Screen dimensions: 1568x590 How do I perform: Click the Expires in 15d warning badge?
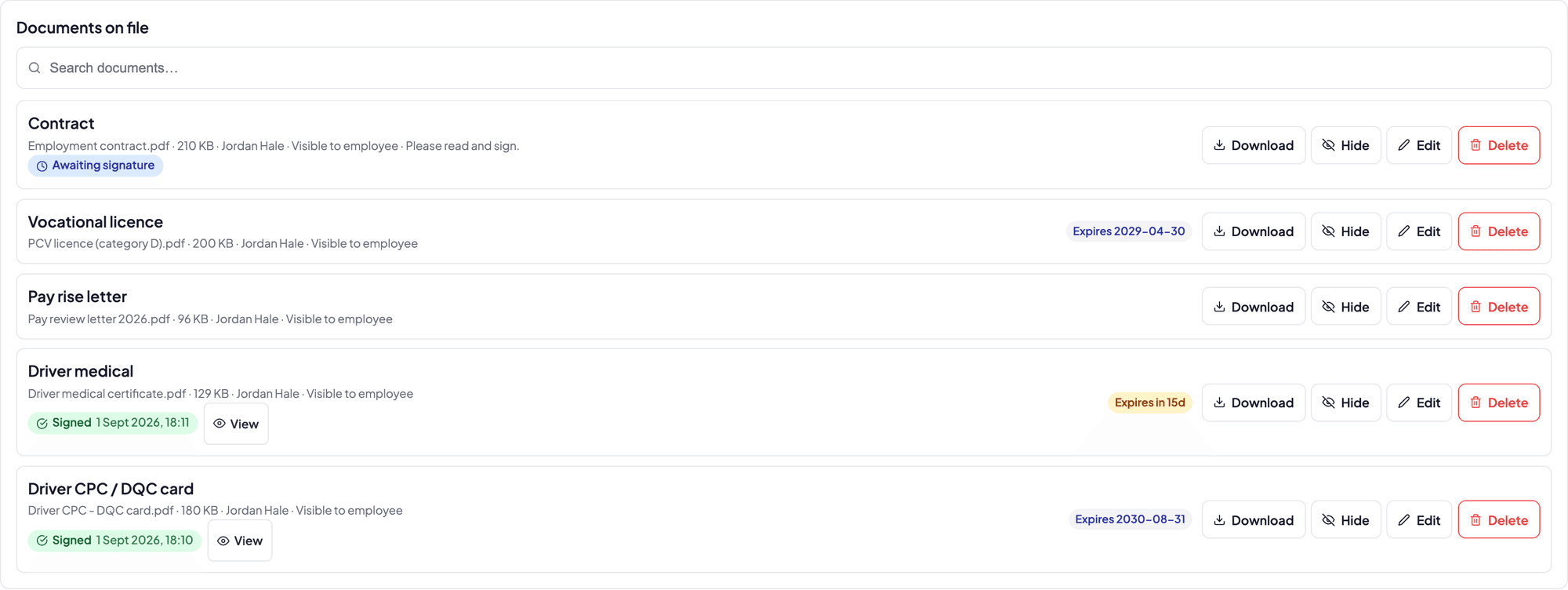pos(1149,402)
